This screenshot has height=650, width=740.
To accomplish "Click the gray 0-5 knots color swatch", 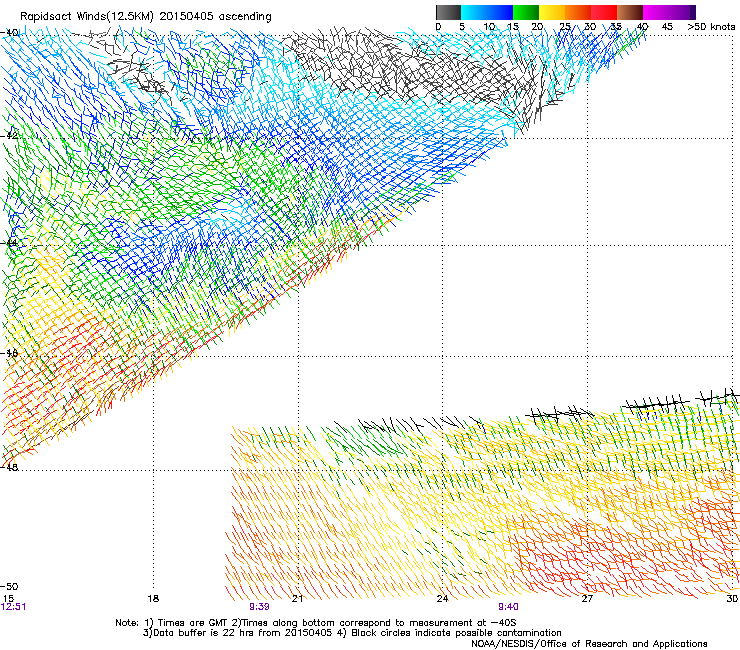I will (448, 12).
